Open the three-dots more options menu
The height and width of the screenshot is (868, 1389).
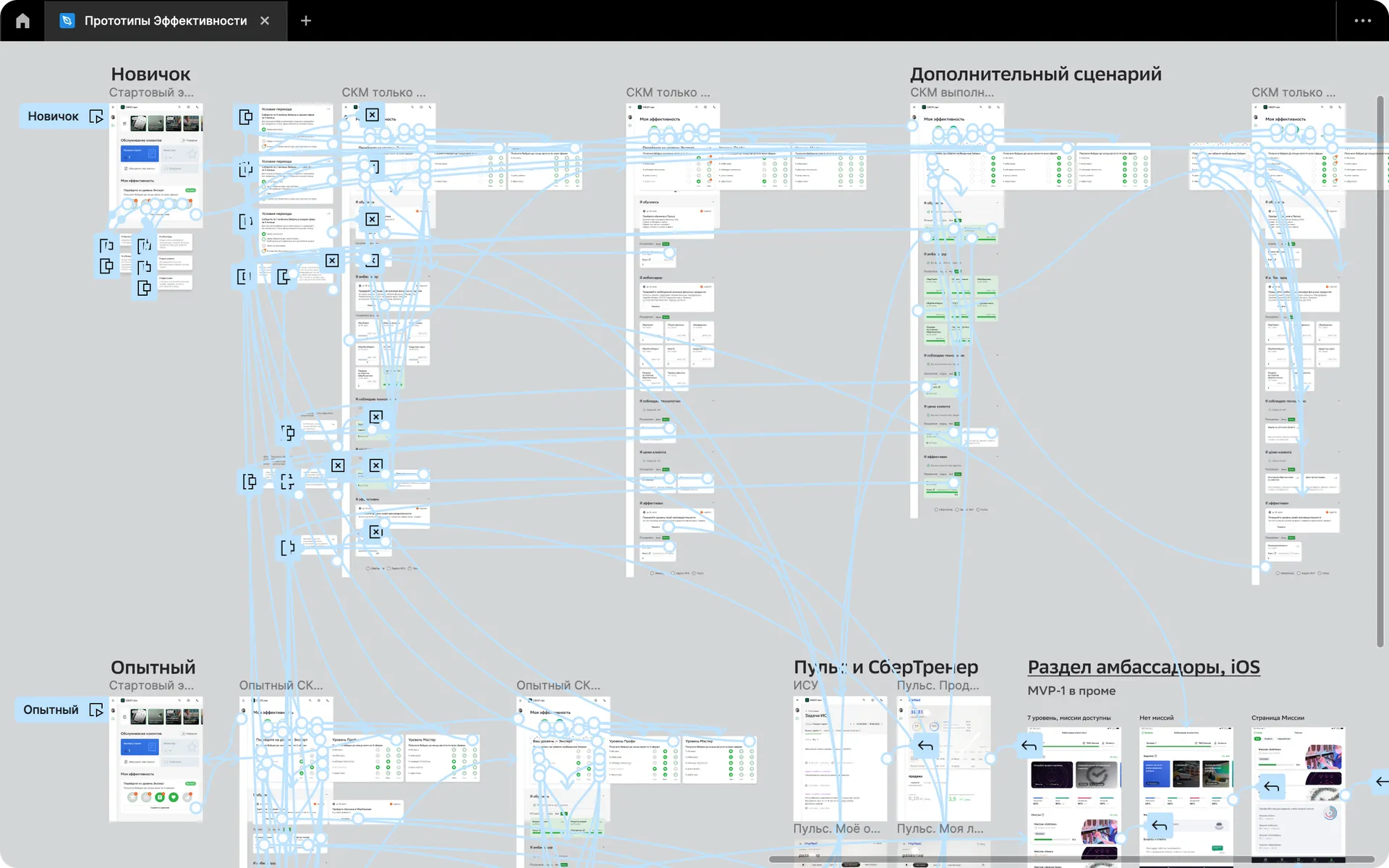[1362, 21]
